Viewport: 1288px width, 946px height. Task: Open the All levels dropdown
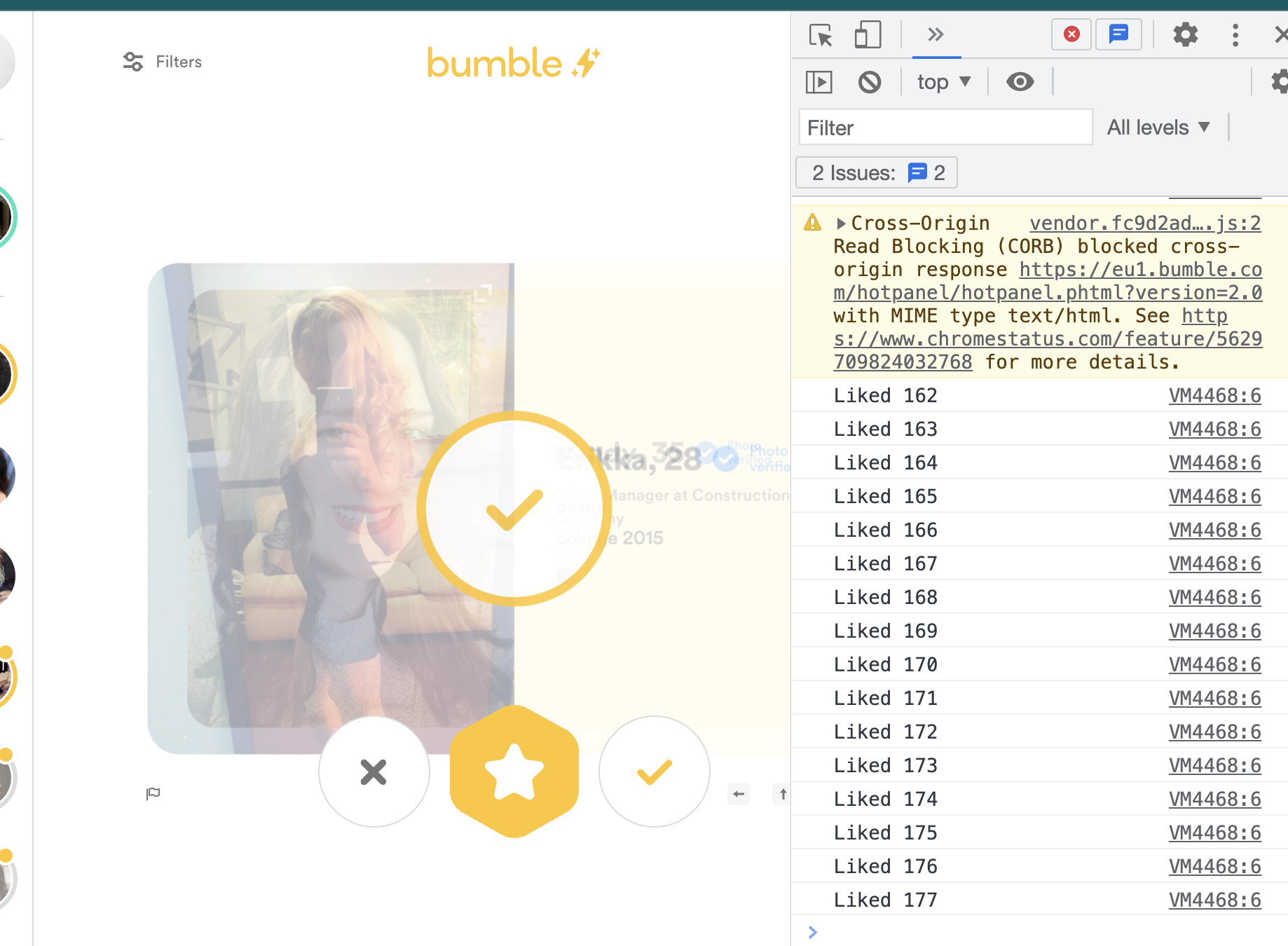click(1158, 128)
